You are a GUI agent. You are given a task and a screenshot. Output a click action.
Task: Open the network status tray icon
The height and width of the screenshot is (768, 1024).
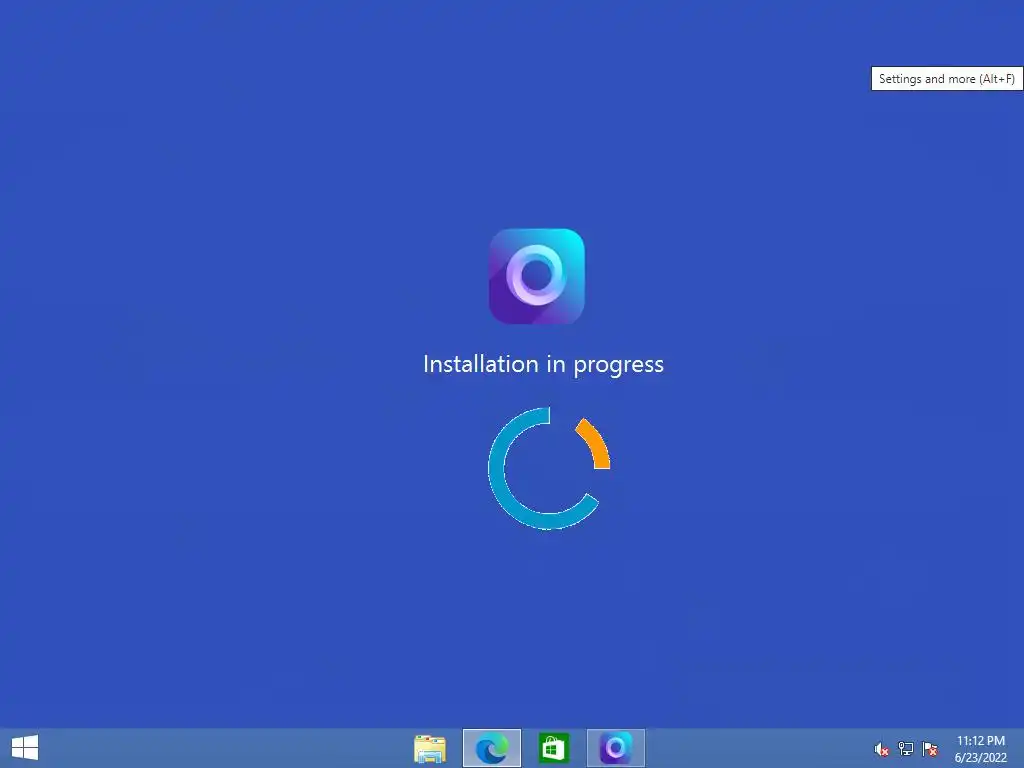coord(906,749)
